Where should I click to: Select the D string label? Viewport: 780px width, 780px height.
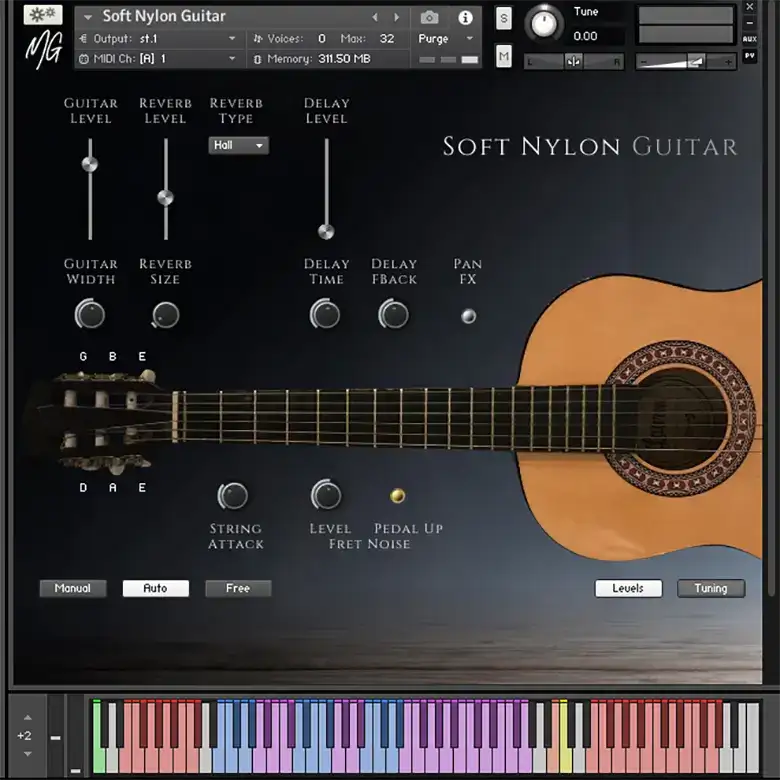pos(83,488)
